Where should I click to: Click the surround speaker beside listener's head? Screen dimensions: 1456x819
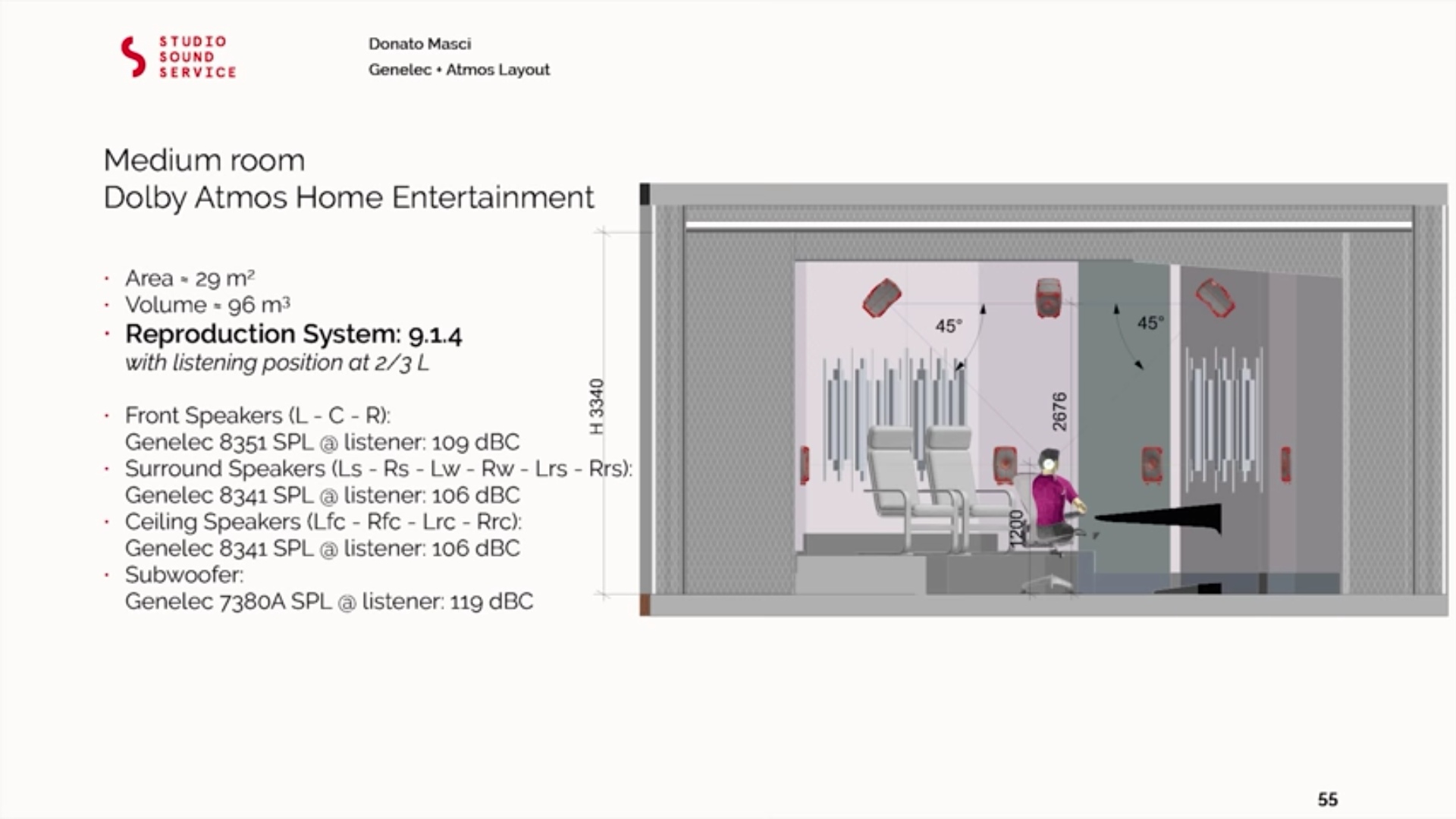pyautogui.click(x=1006, y=466)
